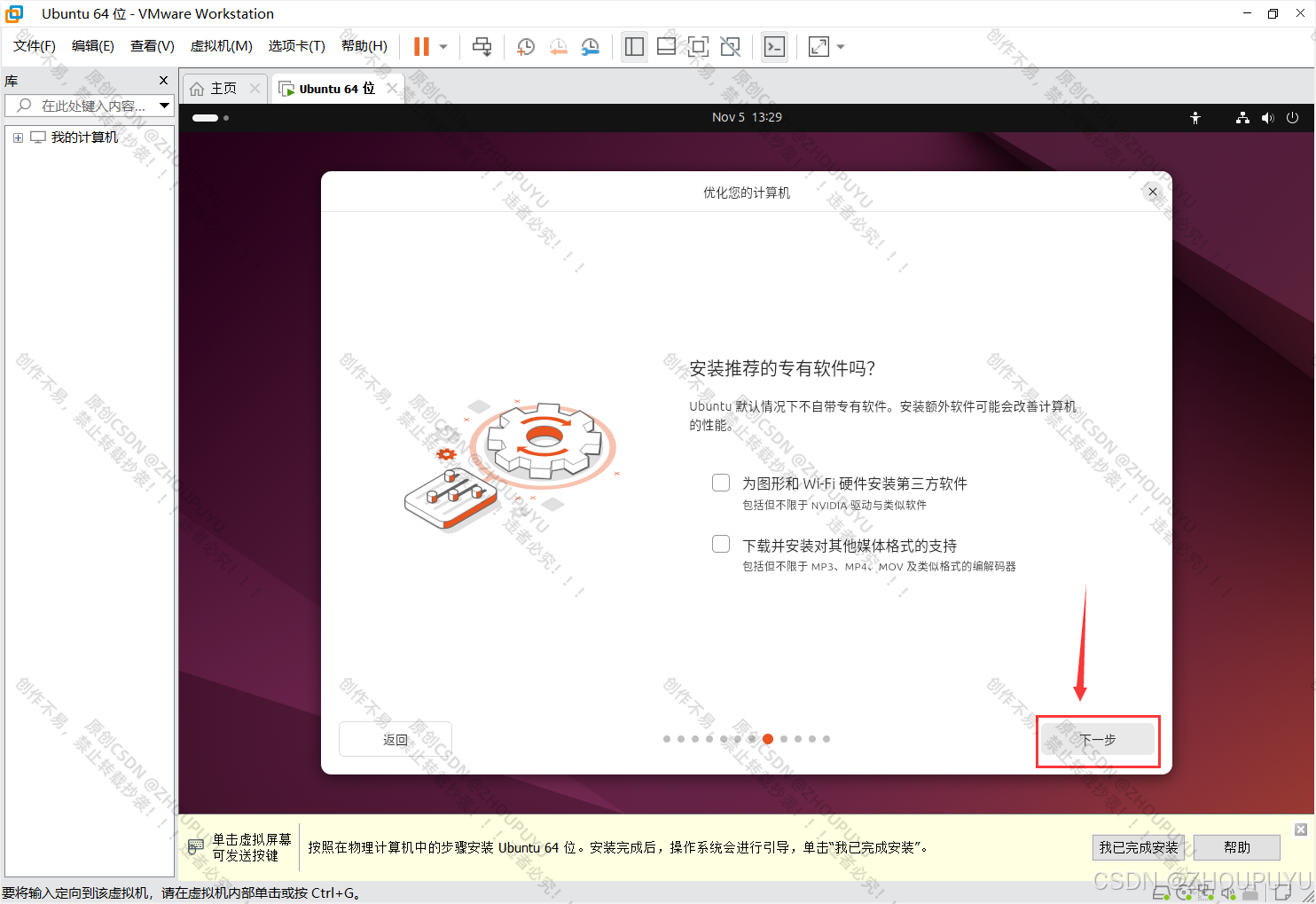The width and height of the screenshot is (1316, 904).
Task: Open the 虚拟机(M) menu
Action: click(x=222, y=46)
